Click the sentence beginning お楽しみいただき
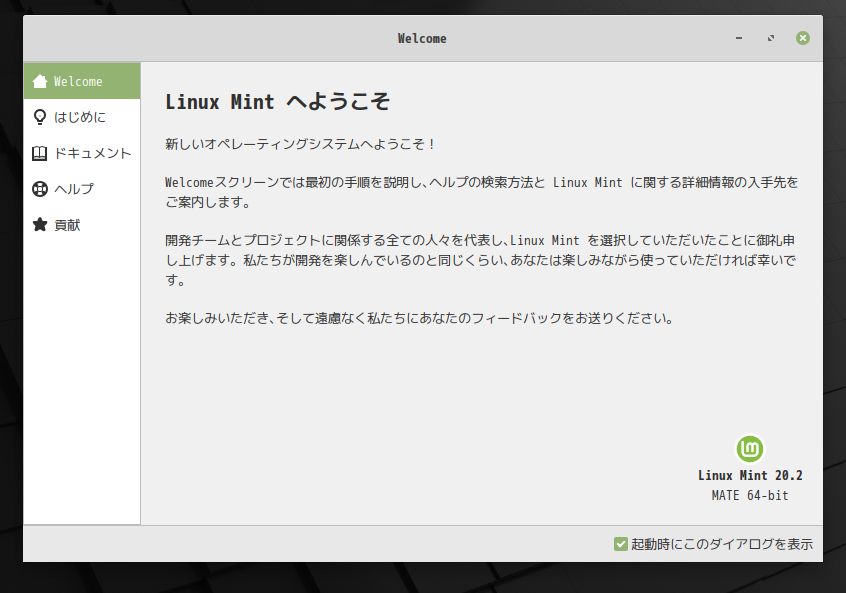846x593 pixels. [x=420, y=318]
